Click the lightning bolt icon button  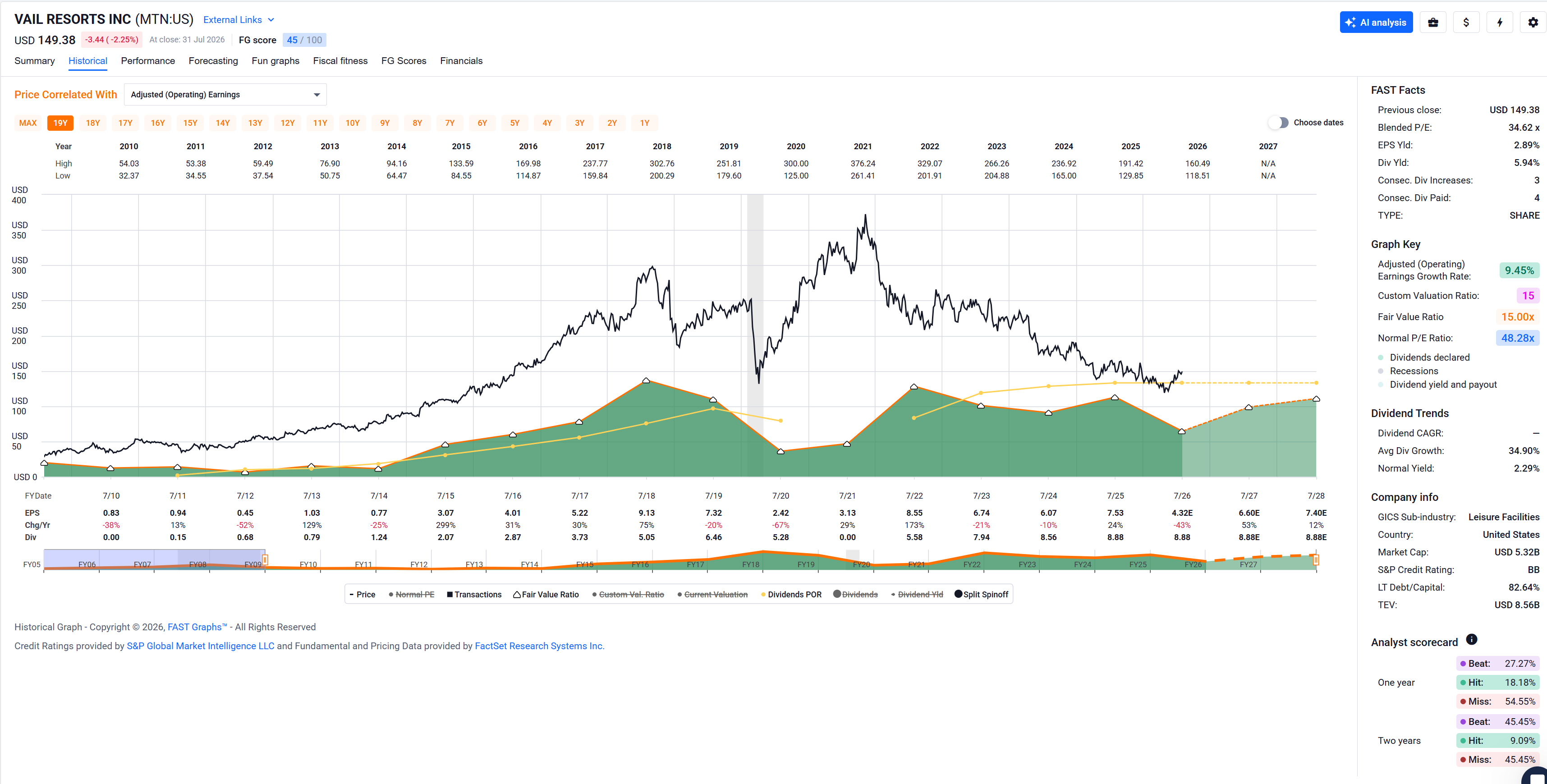1500,22
